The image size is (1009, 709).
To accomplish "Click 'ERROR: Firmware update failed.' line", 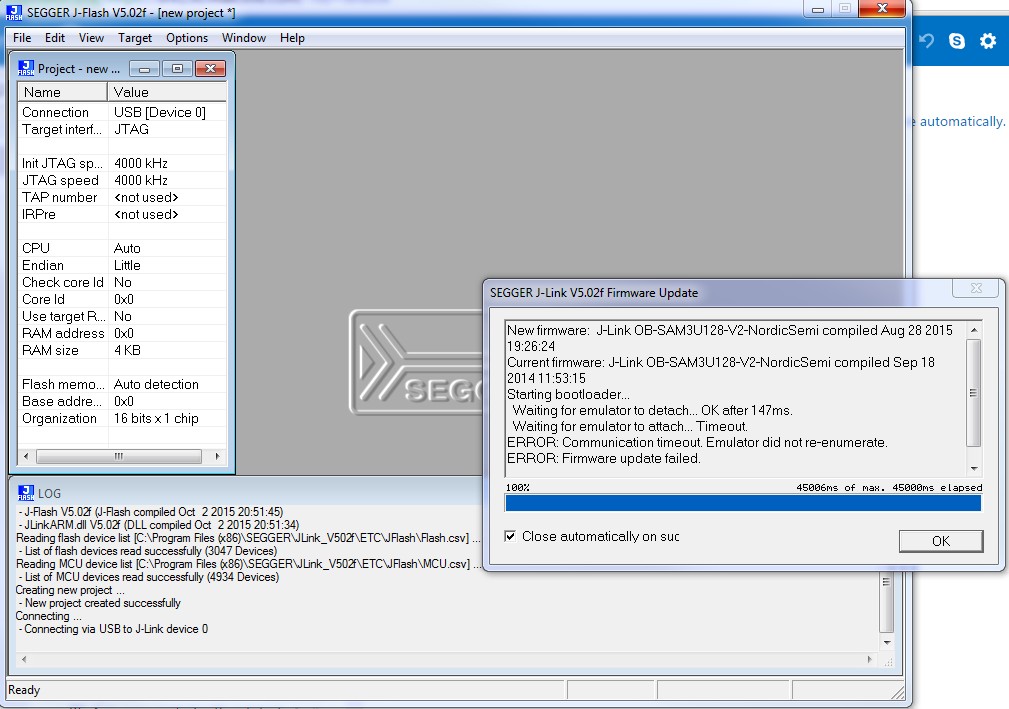I will point(604,459).
